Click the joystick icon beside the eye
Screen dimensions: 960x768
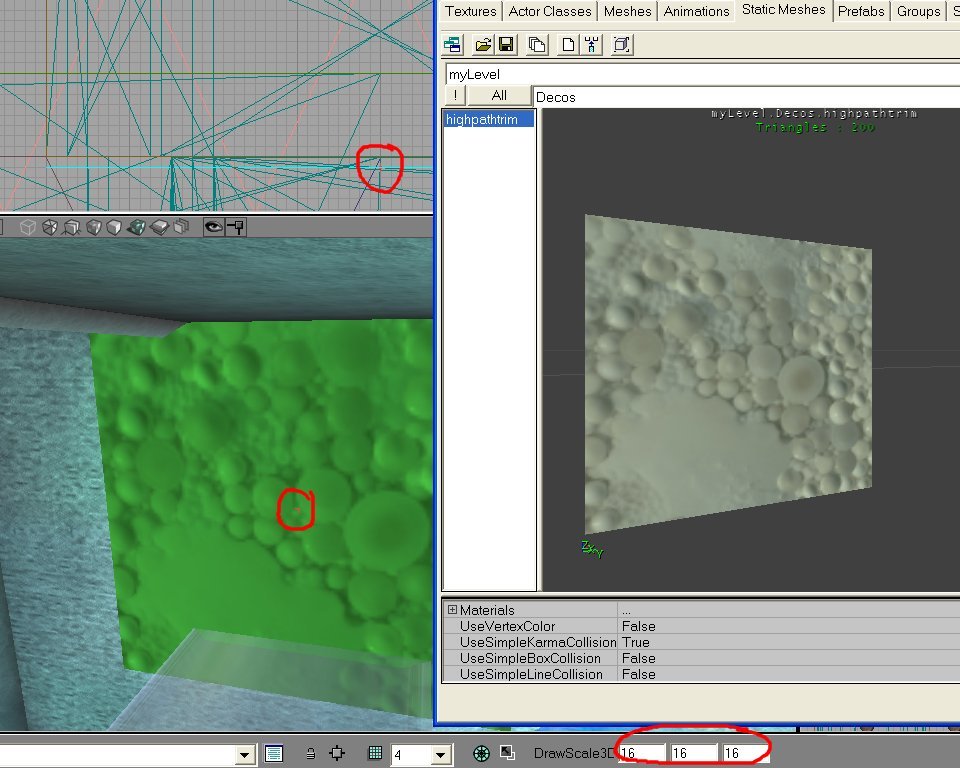[237, 228]
